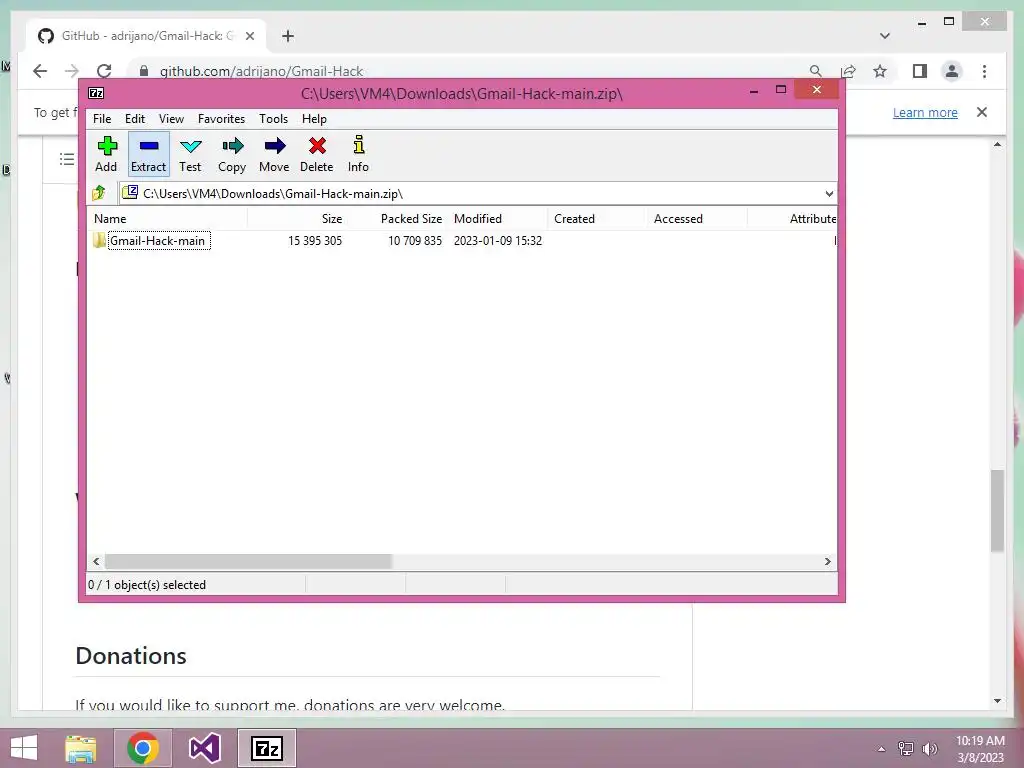Click the size value 15 395 305

[x=315, y=240]
